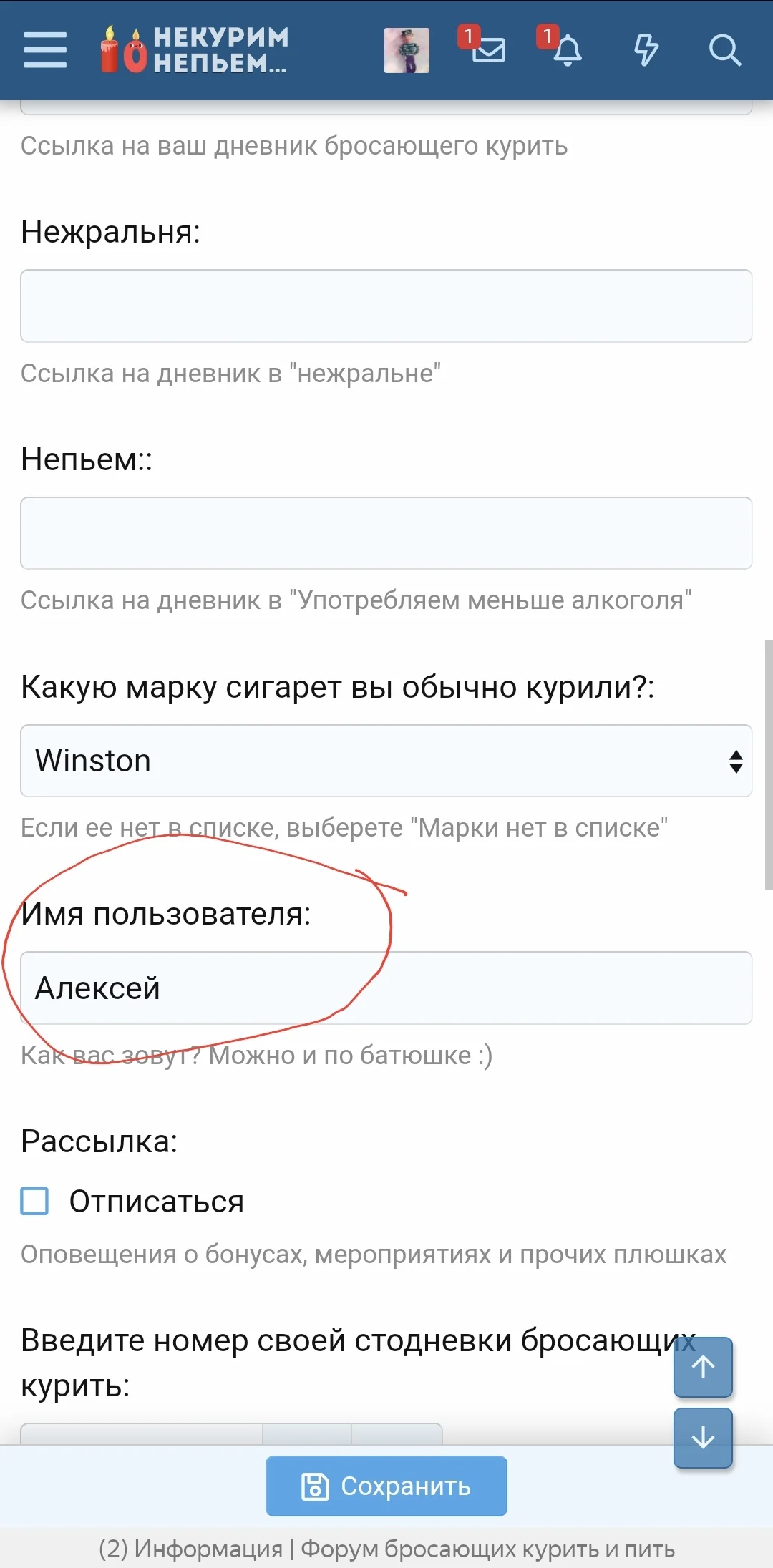This screenshot has width=773, height=1568.
Task: Open forum search with magnifier icon
Action: point(725,50)
